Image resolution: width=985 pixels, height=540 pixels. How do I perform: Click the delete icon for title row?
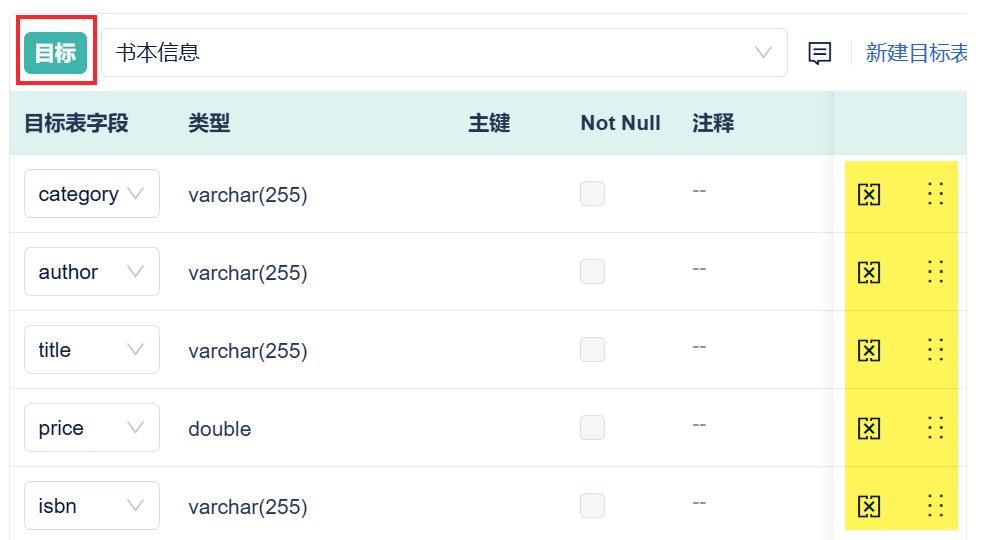(x=869, y=350)
